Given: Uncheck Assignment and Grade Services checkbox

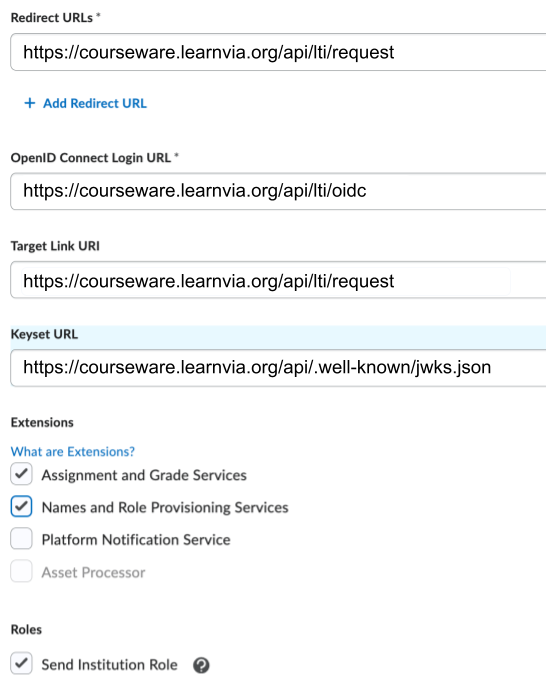Looking at the screenshot, I should (22, 474).
